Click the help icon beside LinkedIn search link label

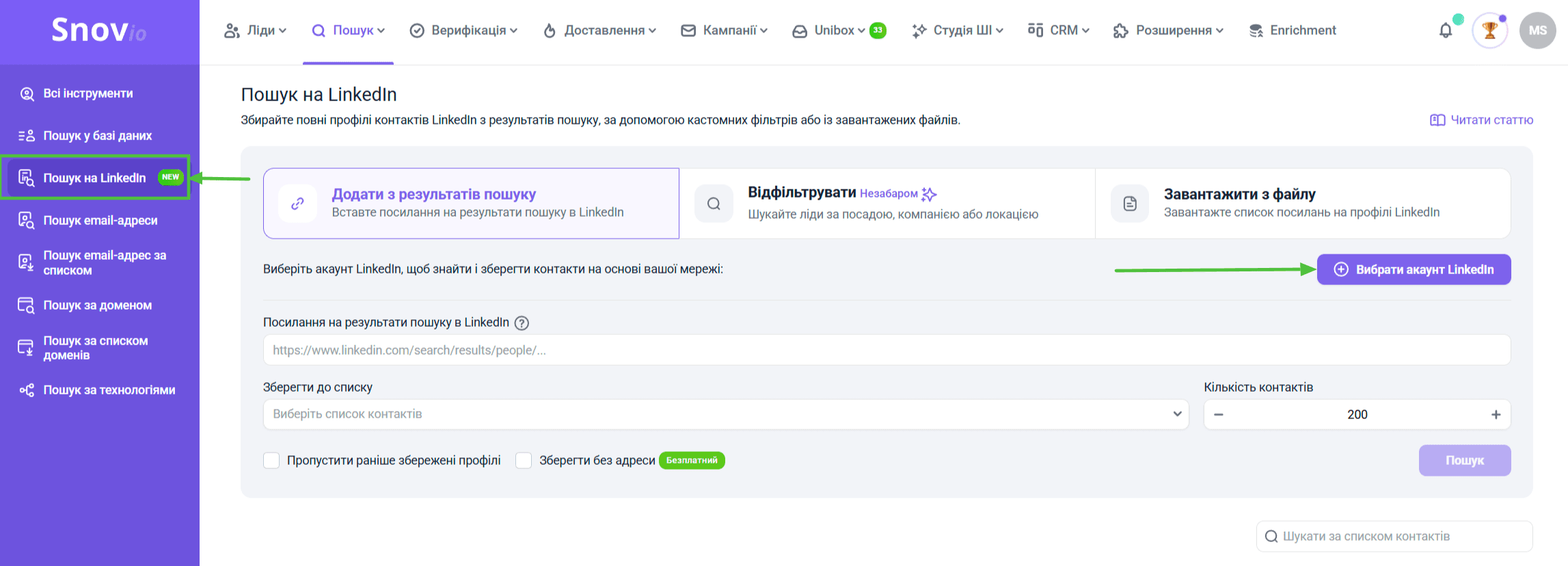(x=522, y=323)
